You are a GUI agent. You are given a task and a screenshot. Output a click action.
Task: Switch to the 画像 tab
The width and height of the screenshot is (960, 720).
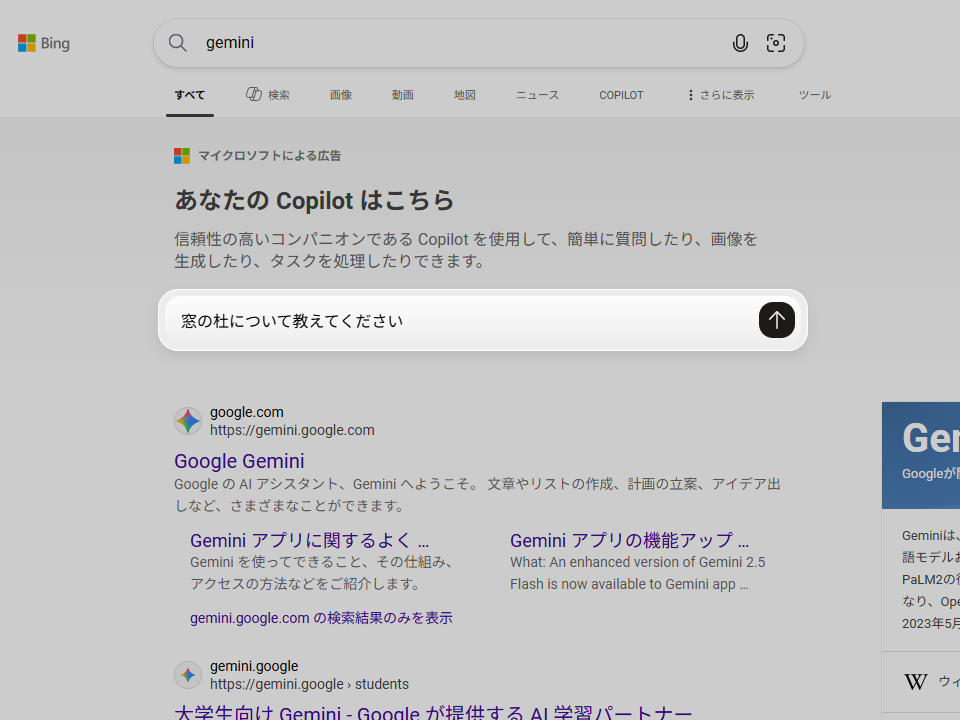click(x=341, y=95)
